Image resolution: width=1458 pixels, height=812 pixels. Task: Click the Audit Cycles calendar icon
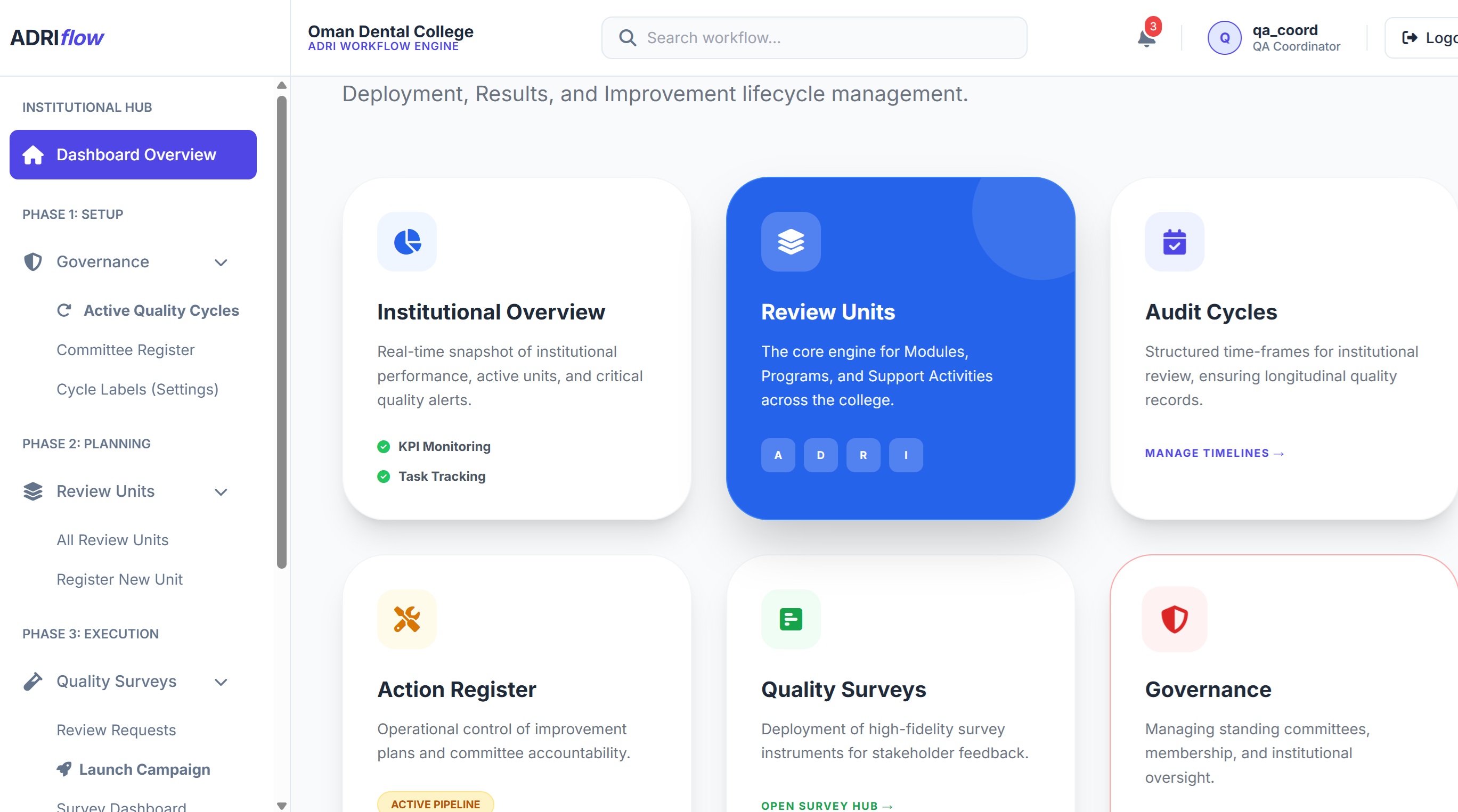(x=1175, y=242)
